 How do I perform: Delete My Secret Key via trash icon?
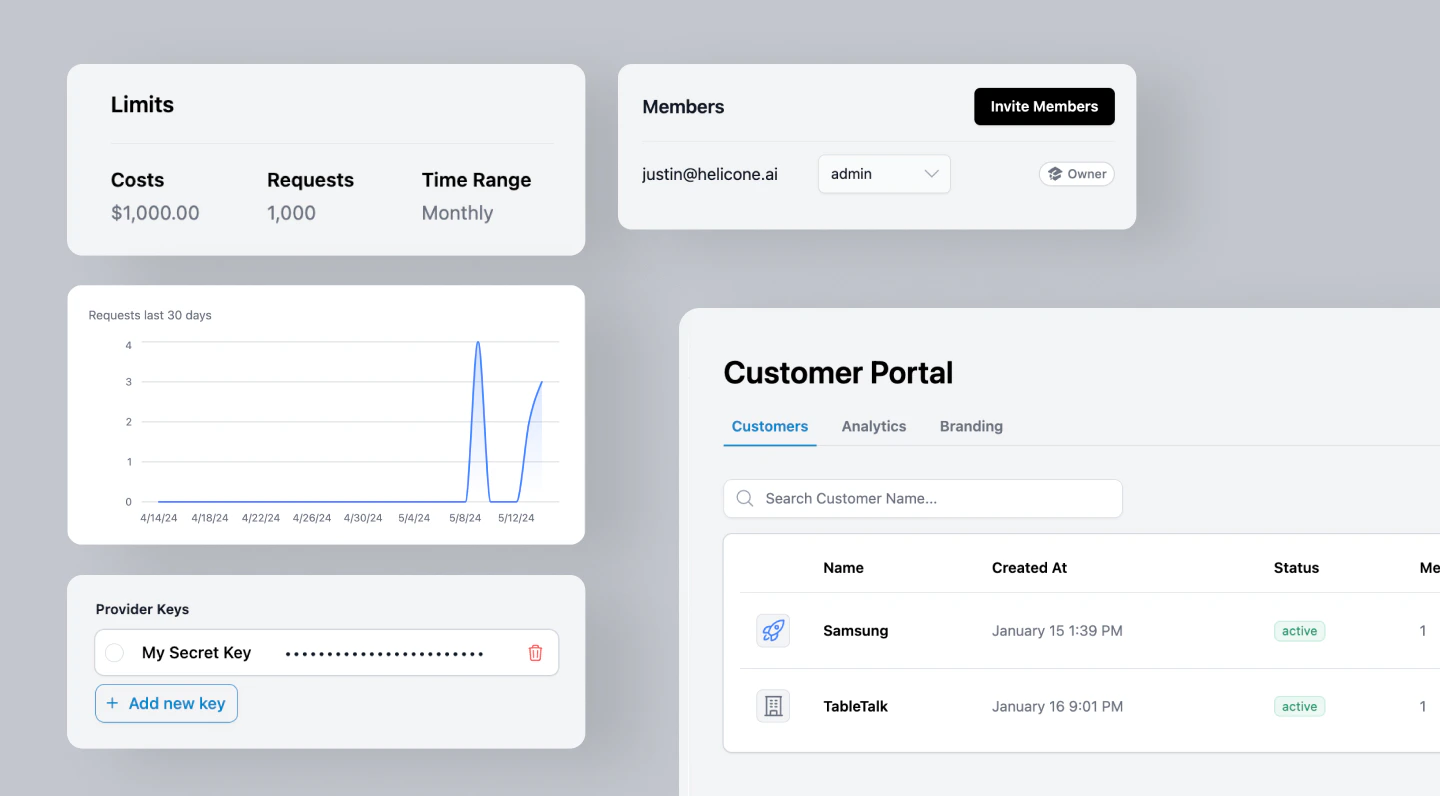click(x=535, y=652)
